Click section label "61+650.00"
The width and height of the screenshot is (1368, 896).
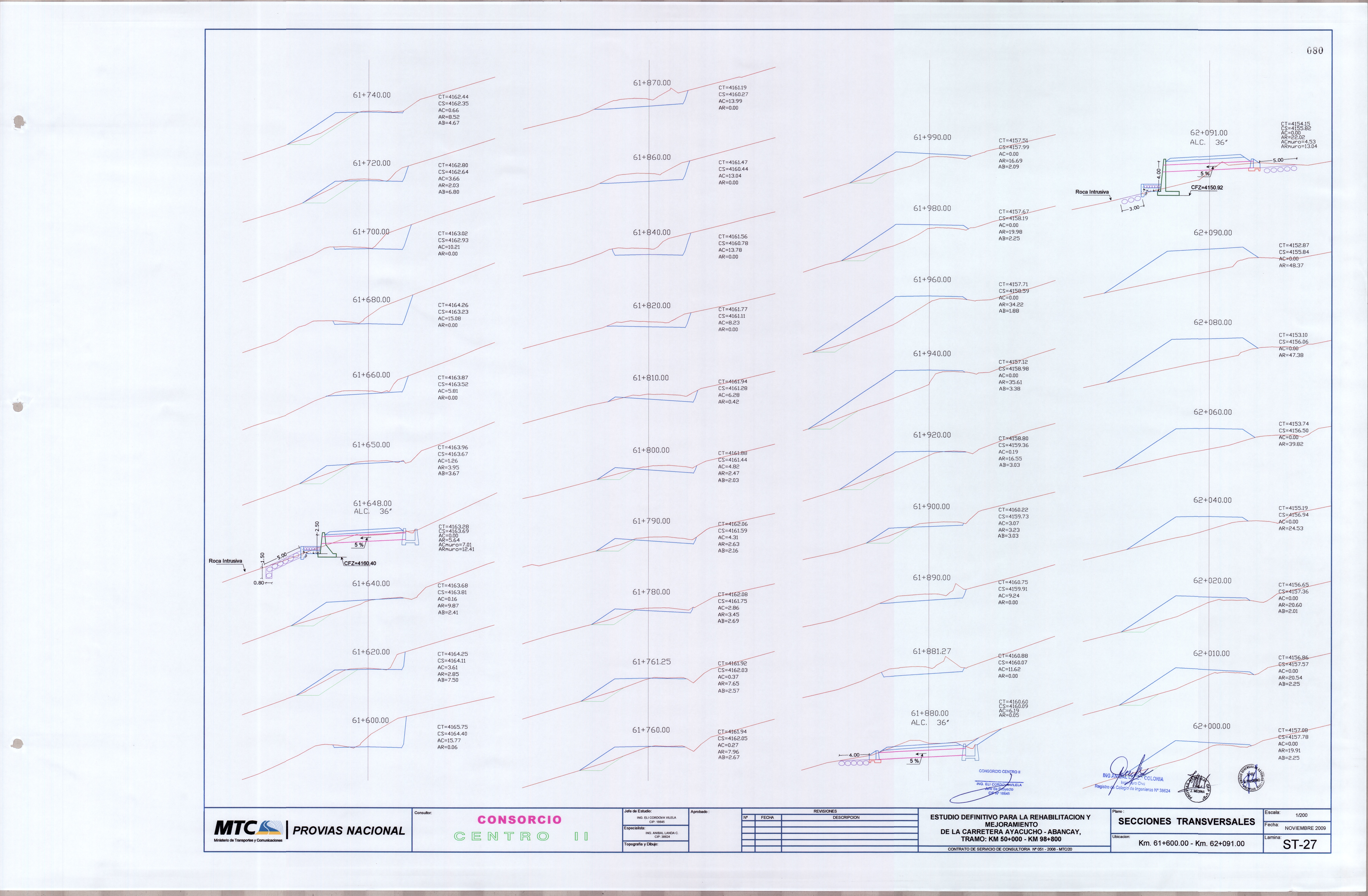point(371,445)
